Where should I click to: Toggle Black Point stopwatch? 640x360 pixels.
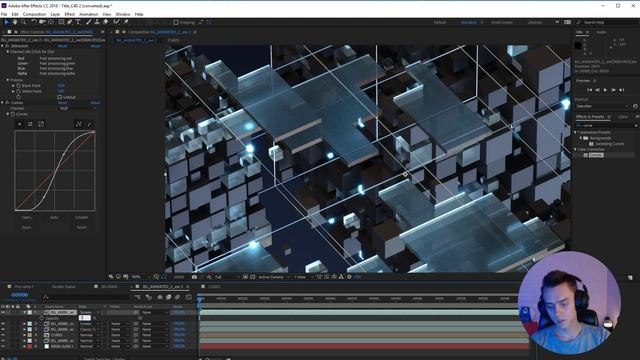(18, 86)
